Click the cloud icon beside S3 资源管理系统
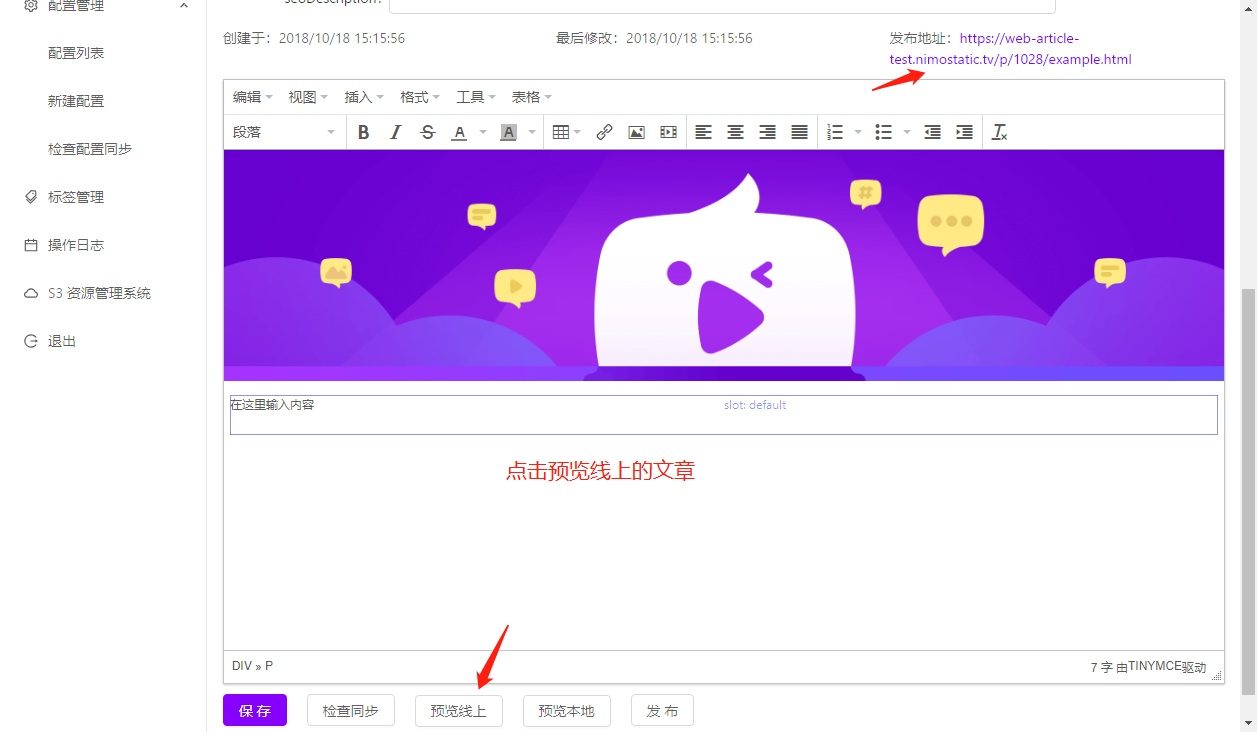Screen dimensions: 1257x732 (x=31, y=293)
